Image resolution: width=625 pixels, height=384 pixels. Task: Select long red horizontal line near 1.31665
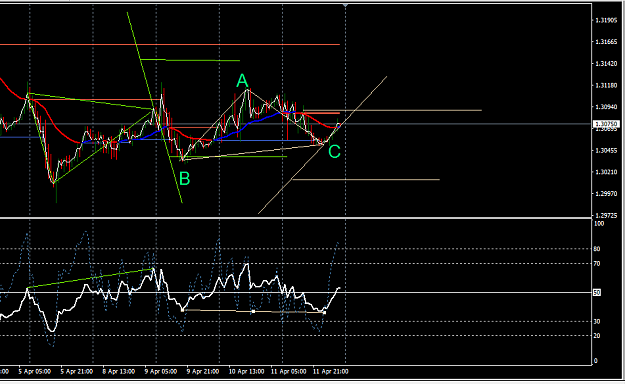coord(170,45)
